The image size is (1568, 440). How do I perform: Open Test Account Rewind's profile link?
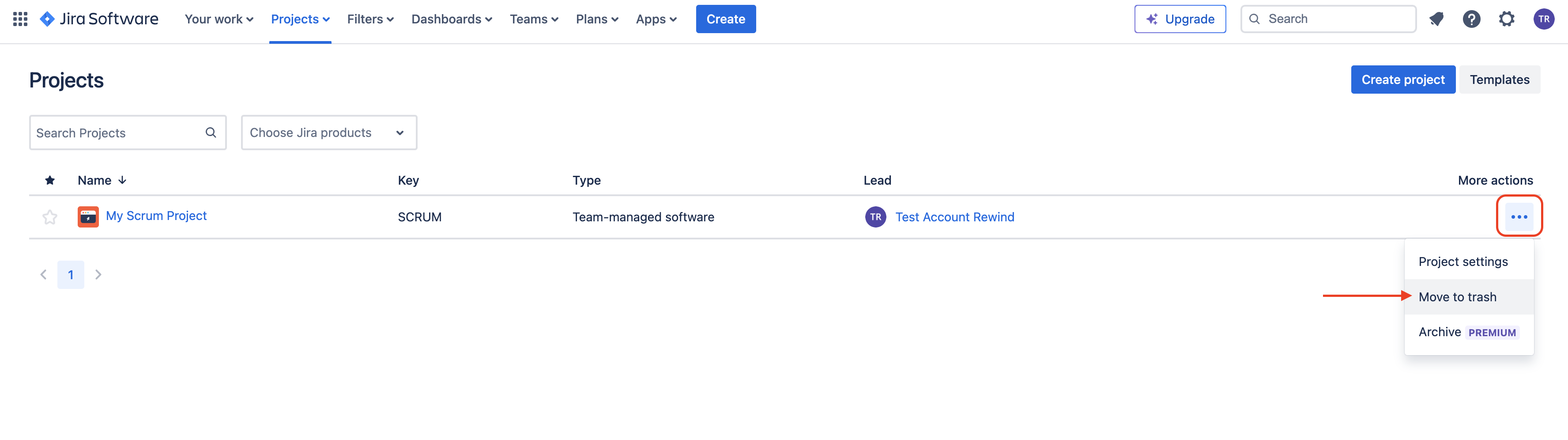click(x=955, y=216)
